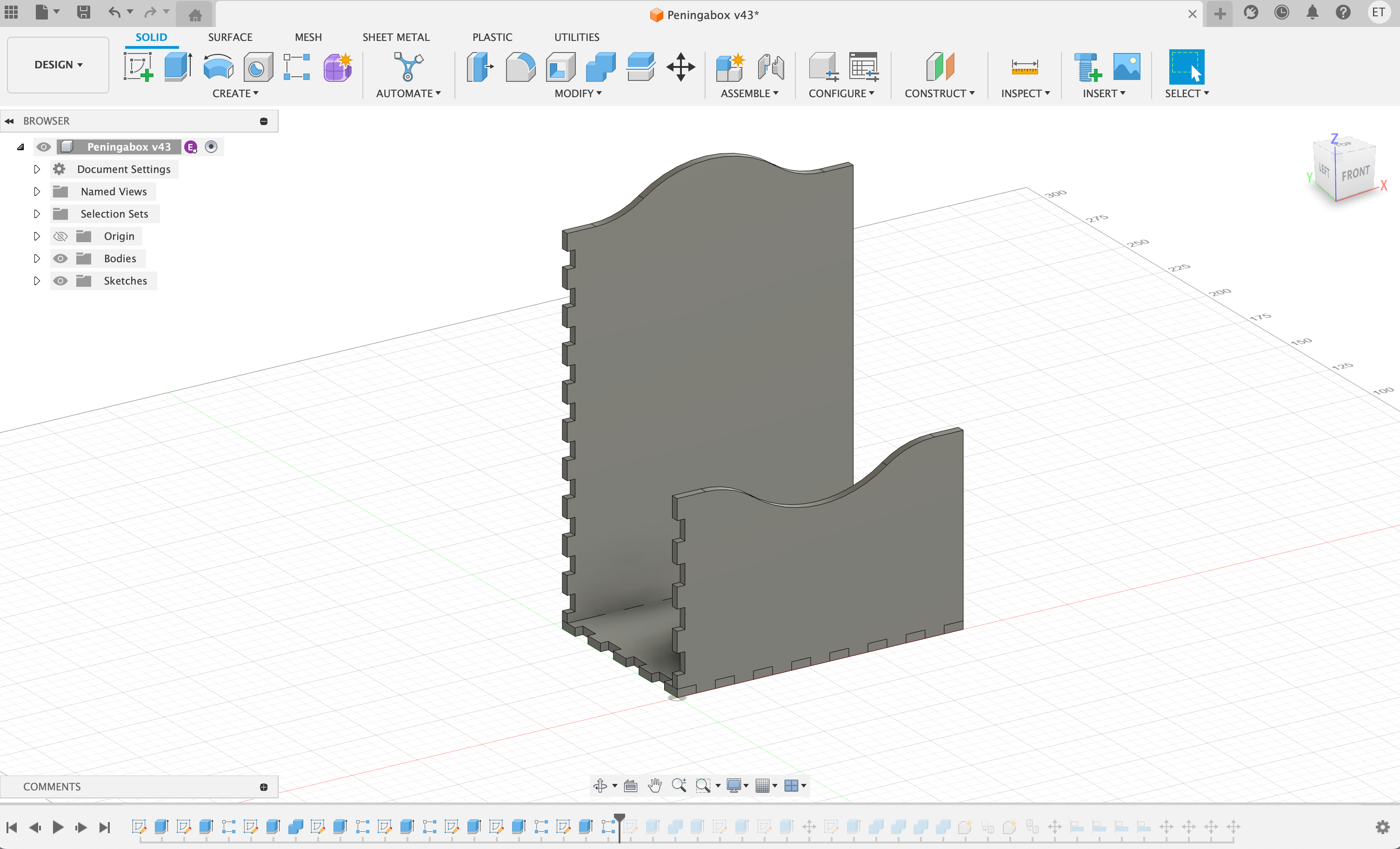
Task: Select the Measure tool
Action: (1025, 67)
